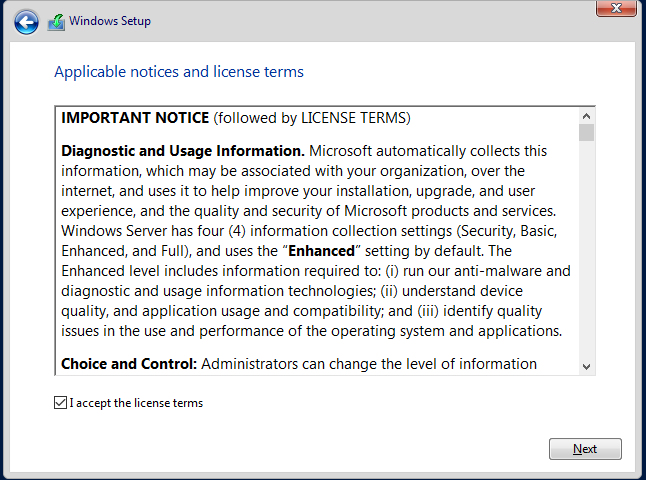646x480 pixels.
Task: Click the license scrollbar track below thumb
Action: tap(586, 250)
